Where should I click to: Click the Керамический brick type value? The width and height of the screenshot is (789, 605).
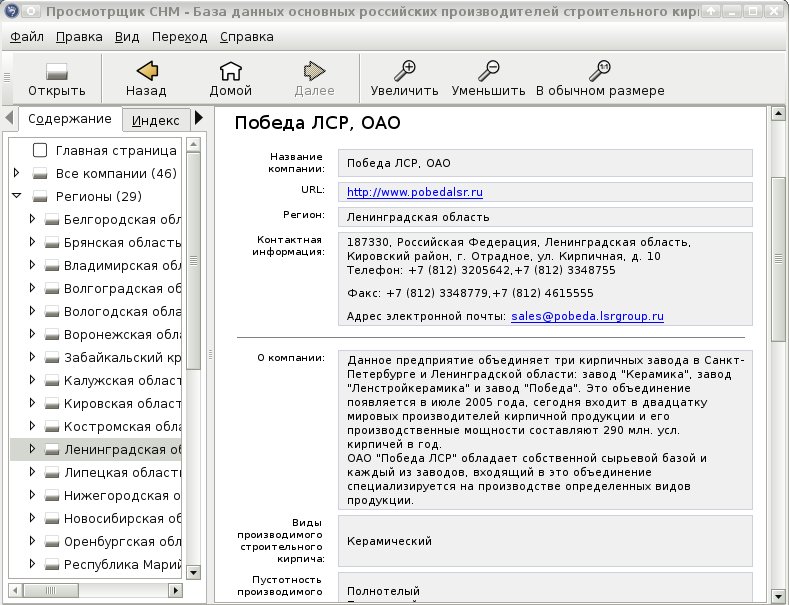click(x=389, y=541)
